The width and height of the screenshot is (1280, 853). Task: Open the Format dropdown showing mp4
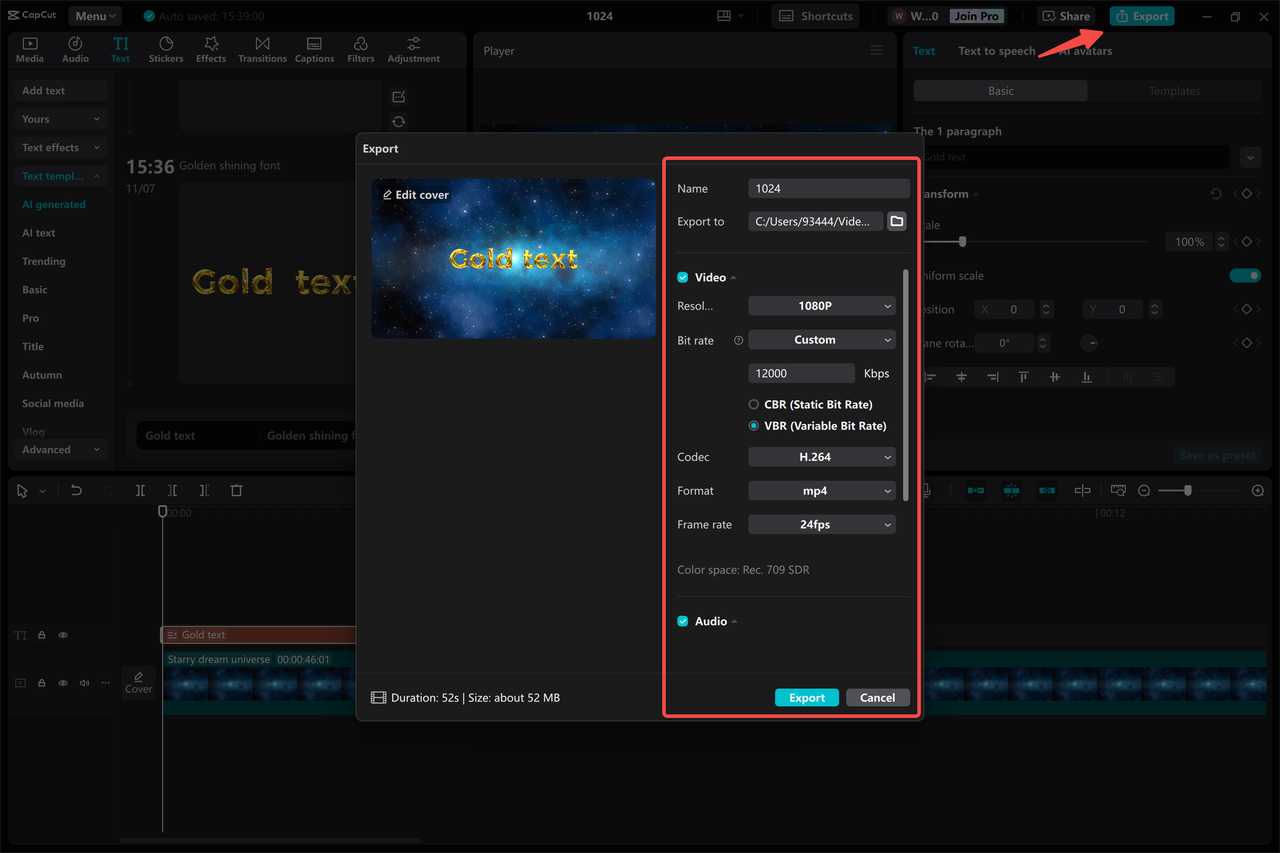(x=821, y=490)
